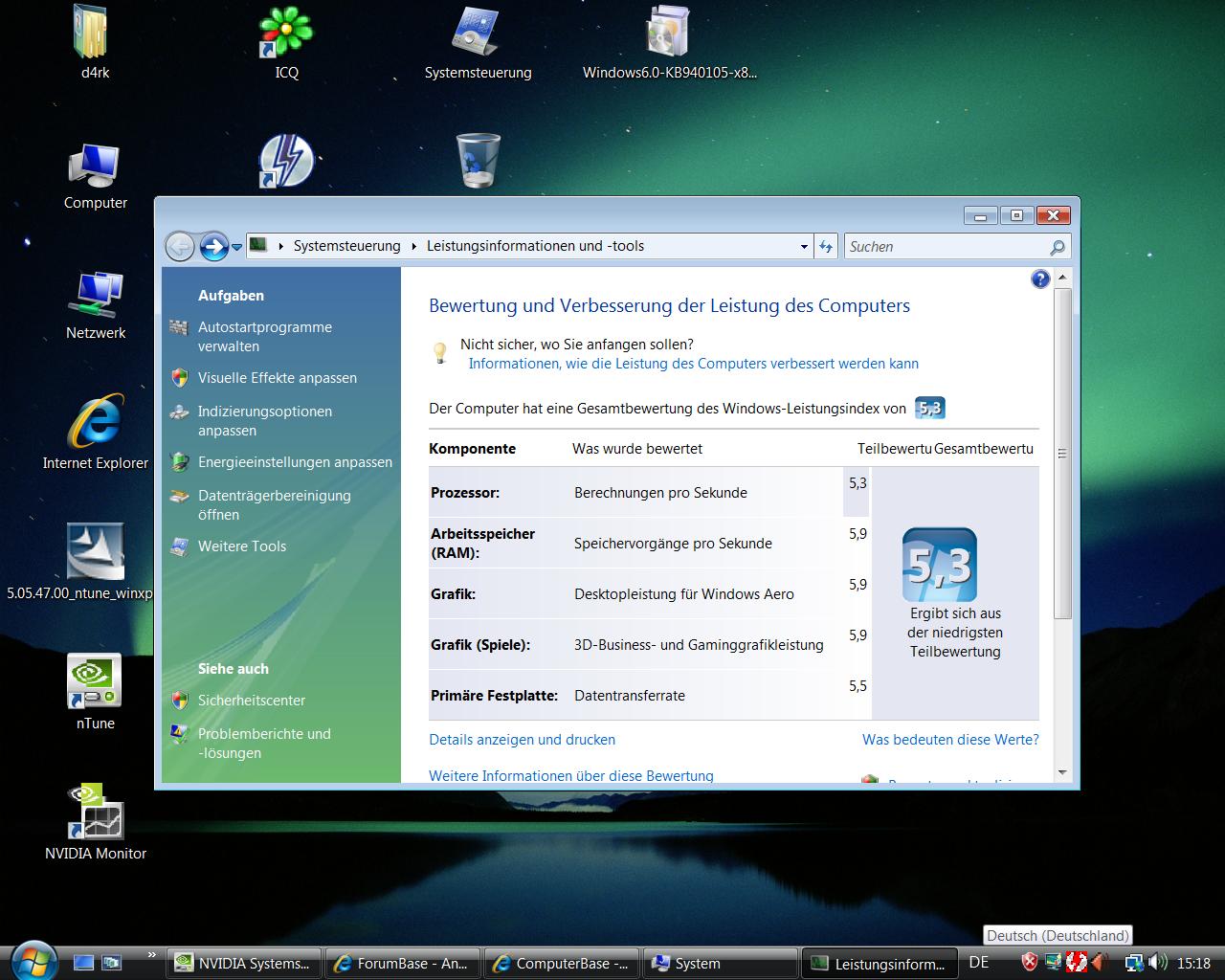Click the 5,3 score badge next to Gesamtbewertung text
The width and height of the screenshot is (1225, 980).
(929, 408)
